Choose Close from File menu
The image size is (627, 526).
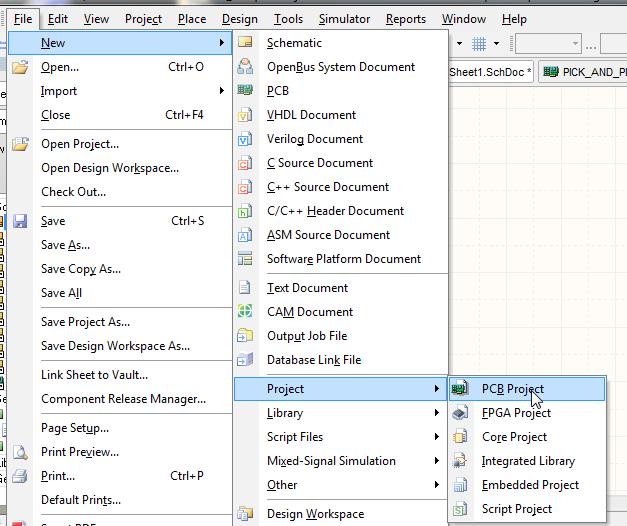coord(120,115)
